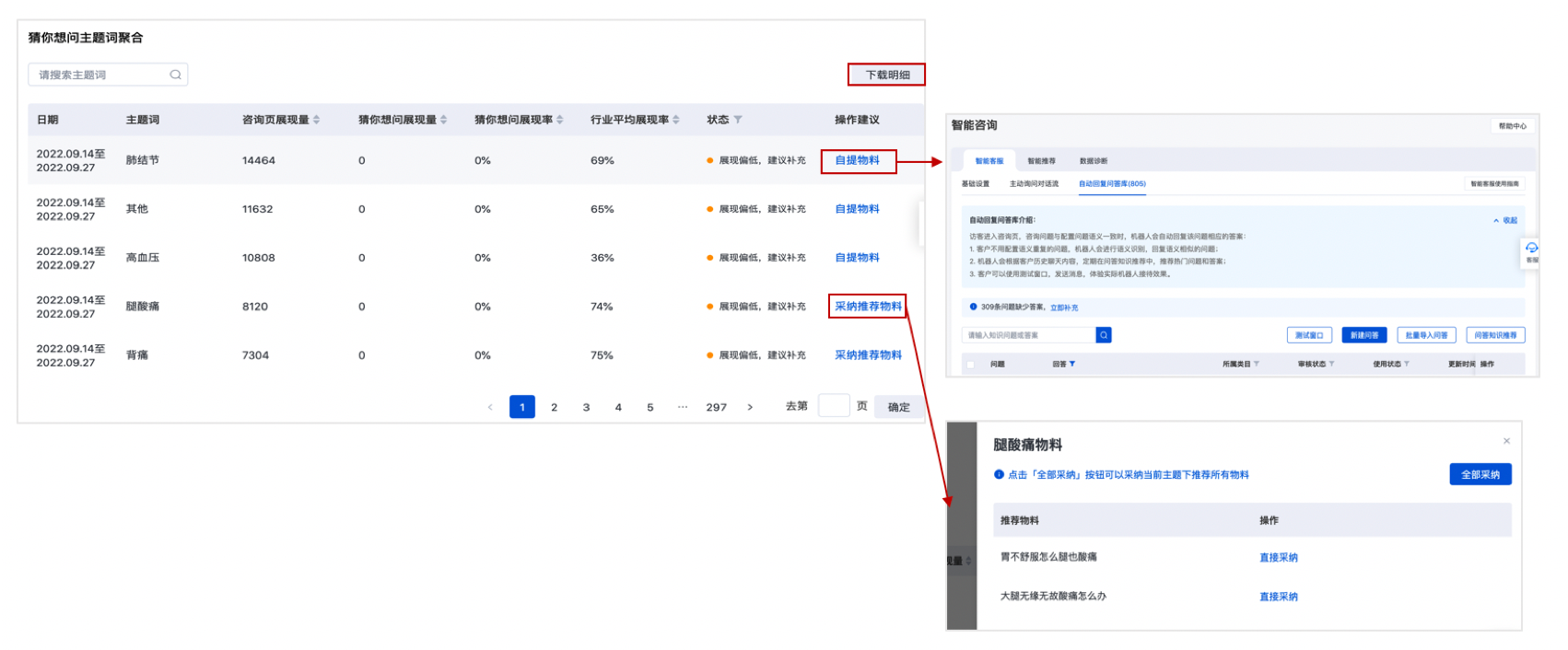This screenshot has width=1568, height=650.
Task: Open the 使用状态 filter dropdown
Action: (1406, 364)
